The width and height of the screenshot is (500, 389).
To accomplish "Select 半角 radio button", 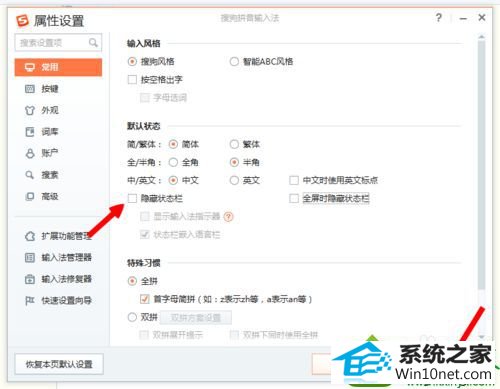I will (x=234, y=162).
